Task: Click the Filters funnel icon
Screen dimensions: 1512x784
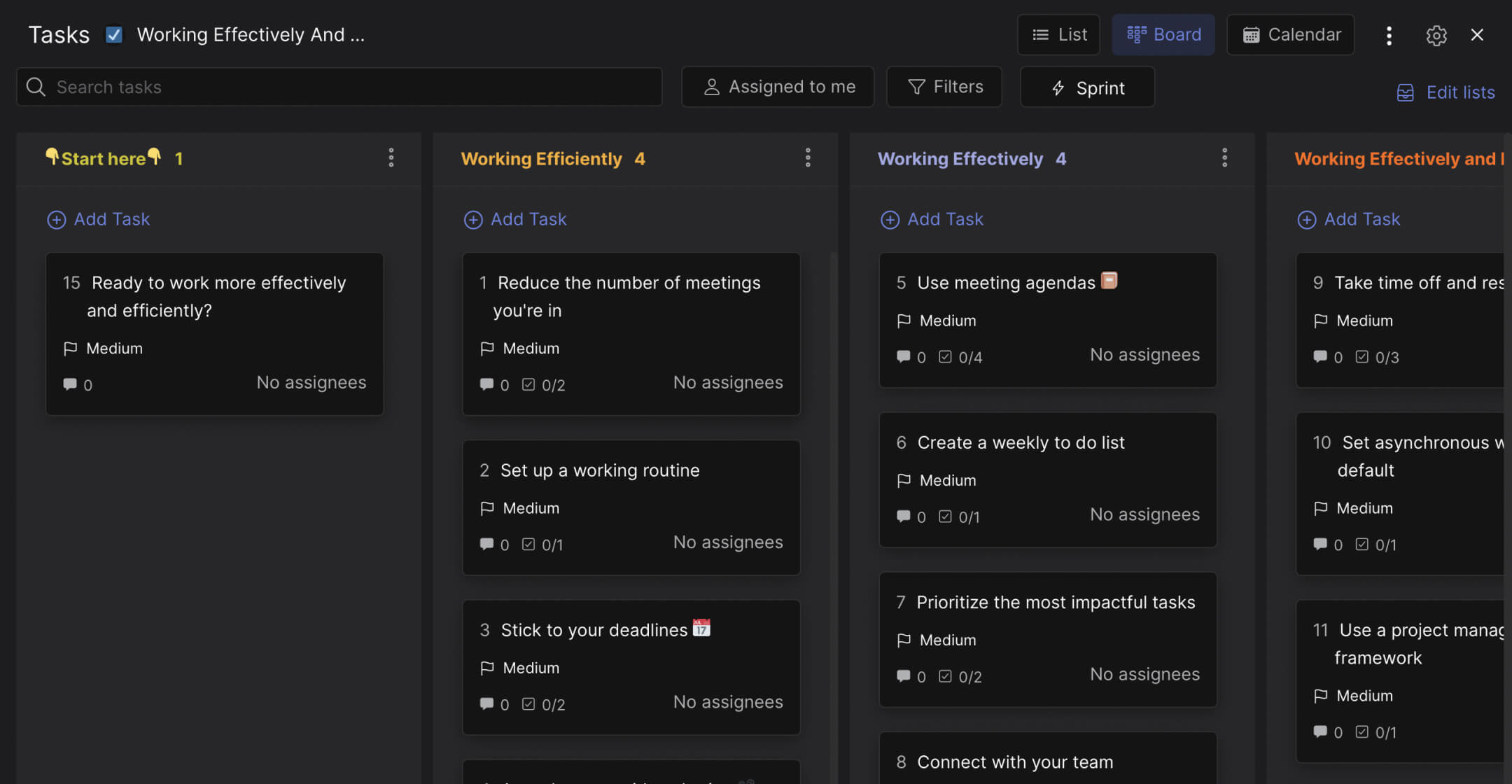Action: pos(917,87)
